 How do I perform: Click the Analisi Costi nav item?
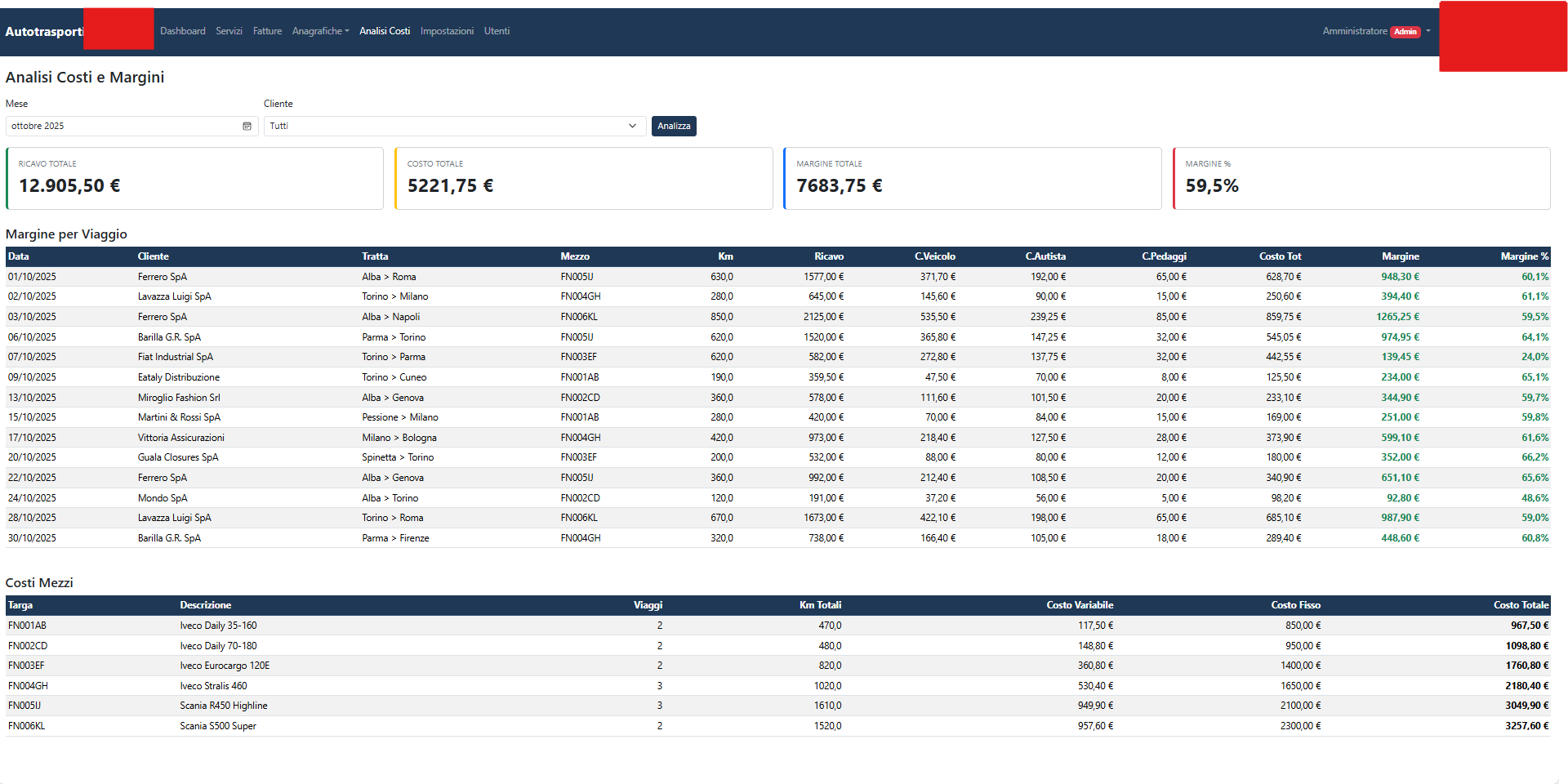tap(384, 31)
